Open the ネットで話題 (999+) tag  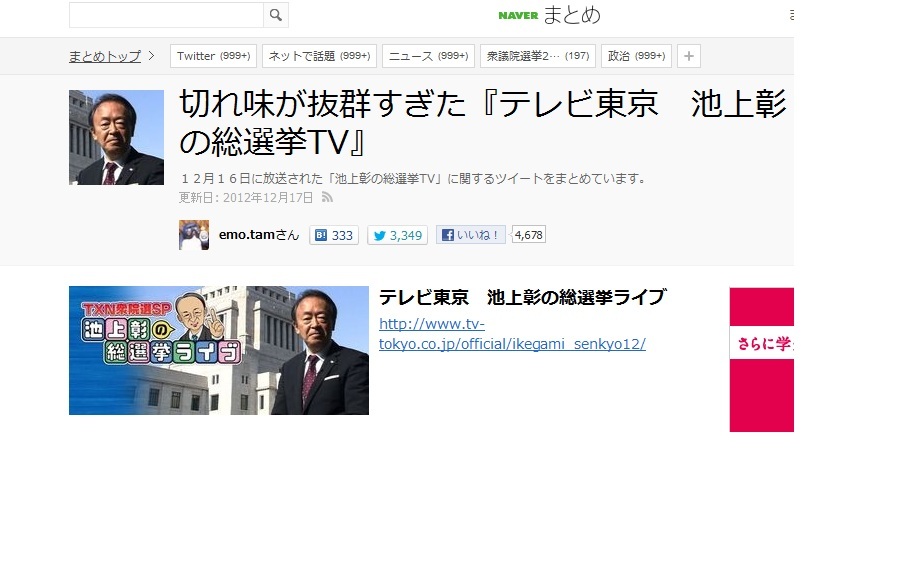(x=319, y=56)
